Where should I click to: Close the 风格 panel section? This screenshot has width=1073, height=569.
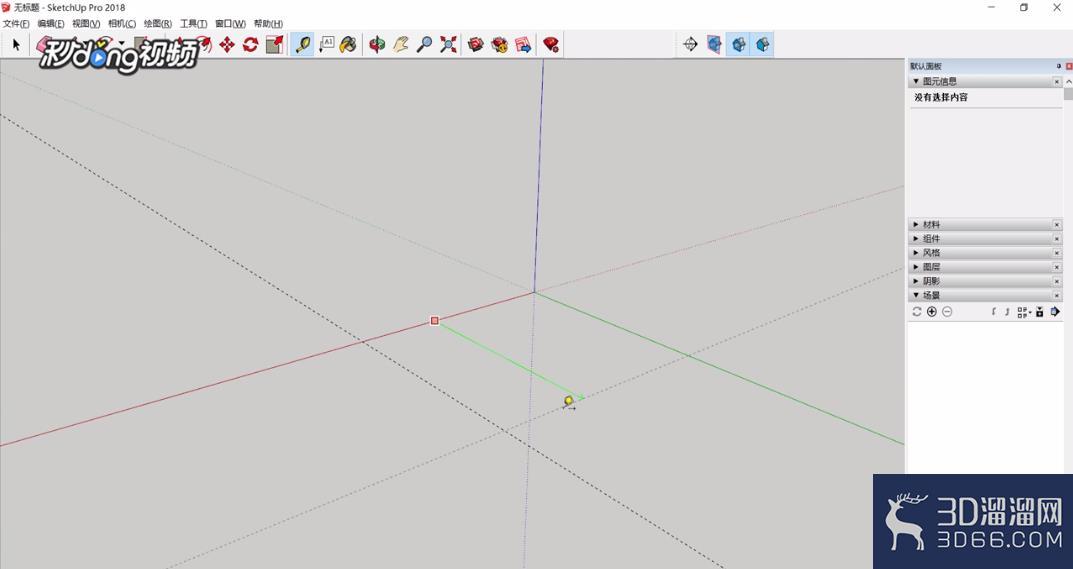click(x=1057, y=253)
